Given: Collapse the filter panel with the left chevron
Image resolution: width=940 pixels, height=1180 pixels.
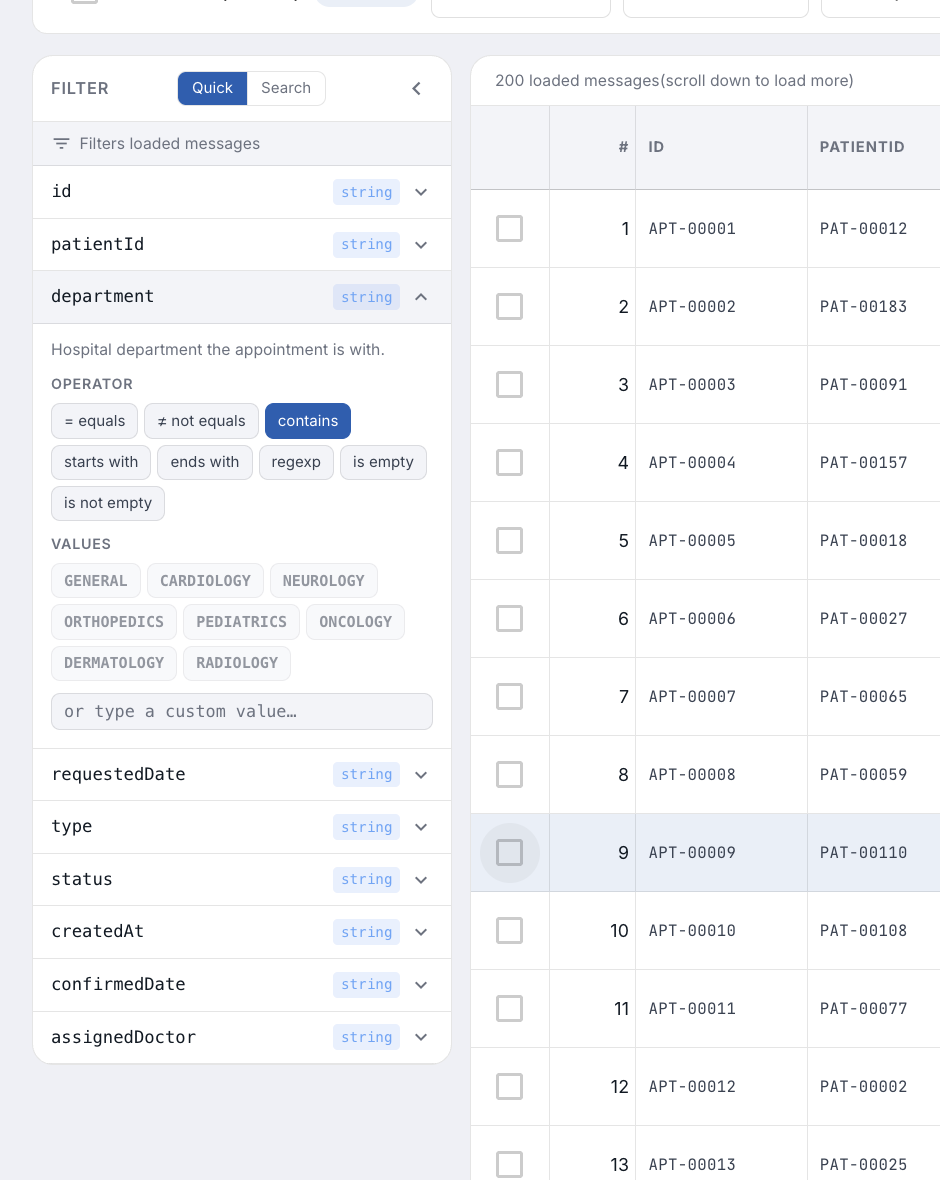Looking at the screenshot, I should [417, 89].
